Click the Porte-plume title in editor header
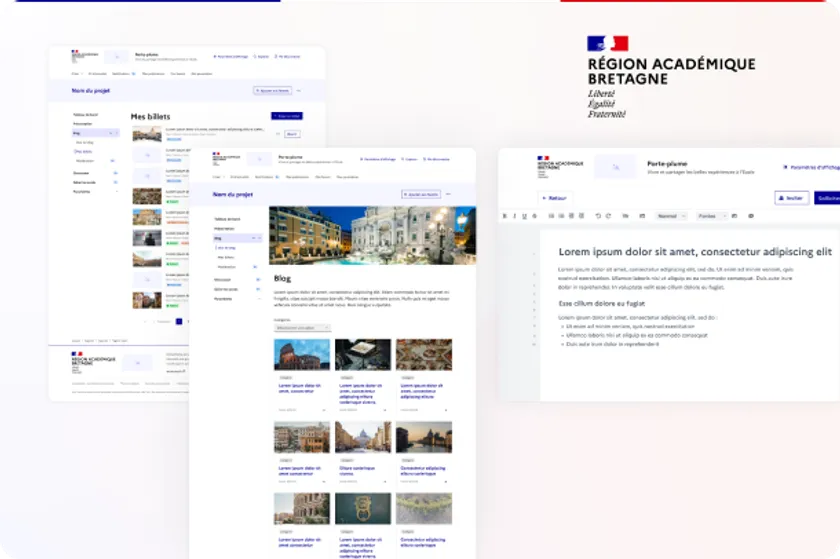This screenshot has width=840, height=559. [x=667, y=163]
